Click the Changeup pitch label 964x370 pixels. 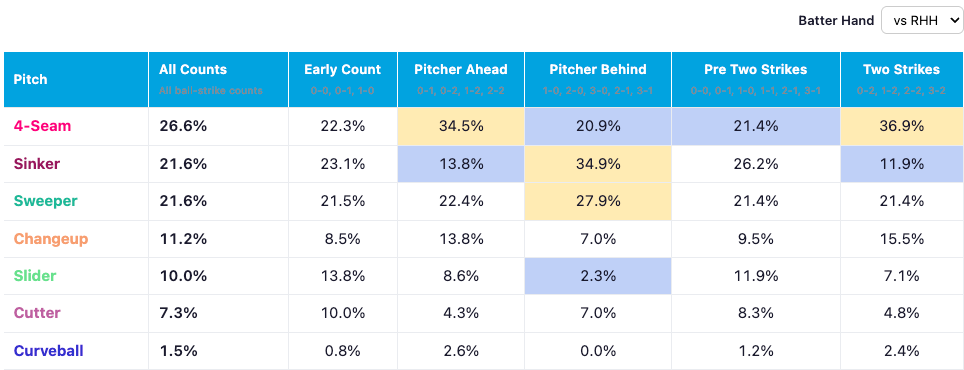point(51,239)
